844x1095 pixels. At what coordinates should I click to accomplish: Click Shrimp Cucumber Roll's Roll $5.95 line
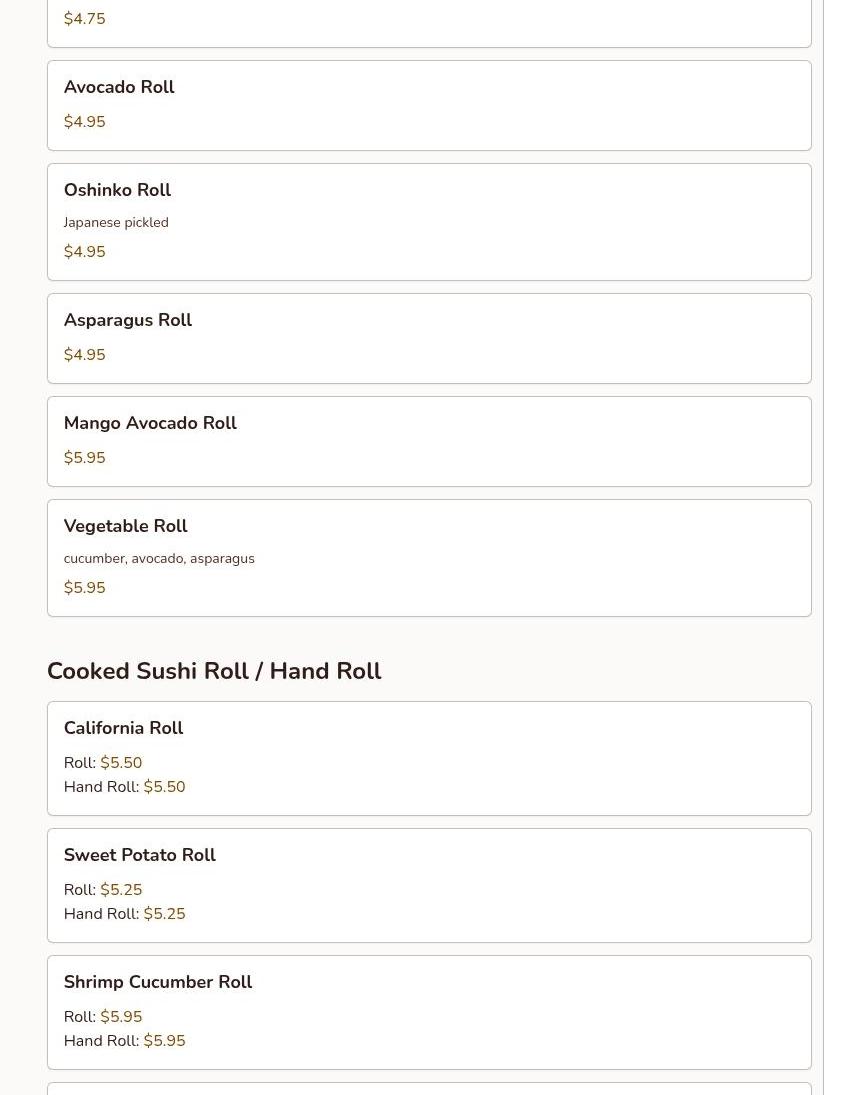tap(103, 1017)
